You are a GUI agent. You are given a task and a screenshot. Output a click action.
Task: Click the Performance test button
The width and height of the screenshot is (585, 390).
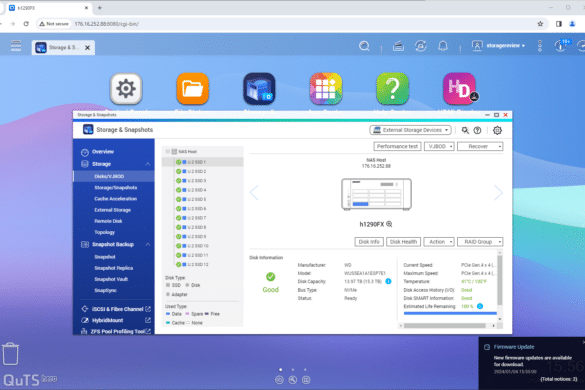point(397,146)
